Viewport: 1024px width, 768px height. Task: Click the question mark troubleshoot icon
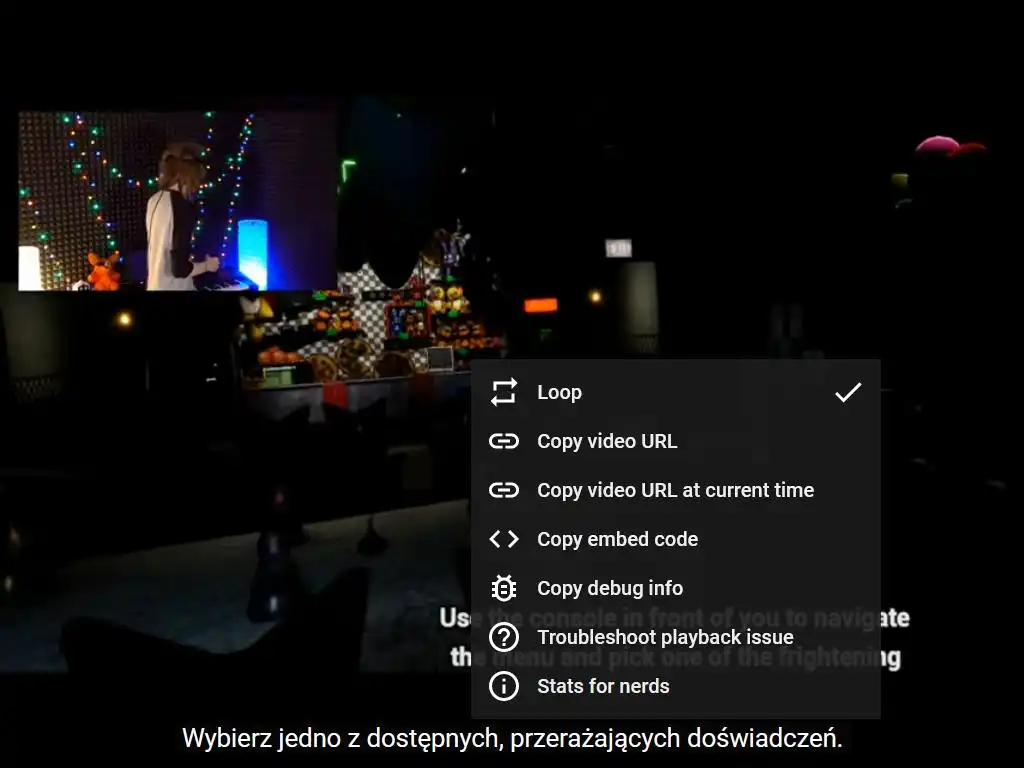point(504,637)
